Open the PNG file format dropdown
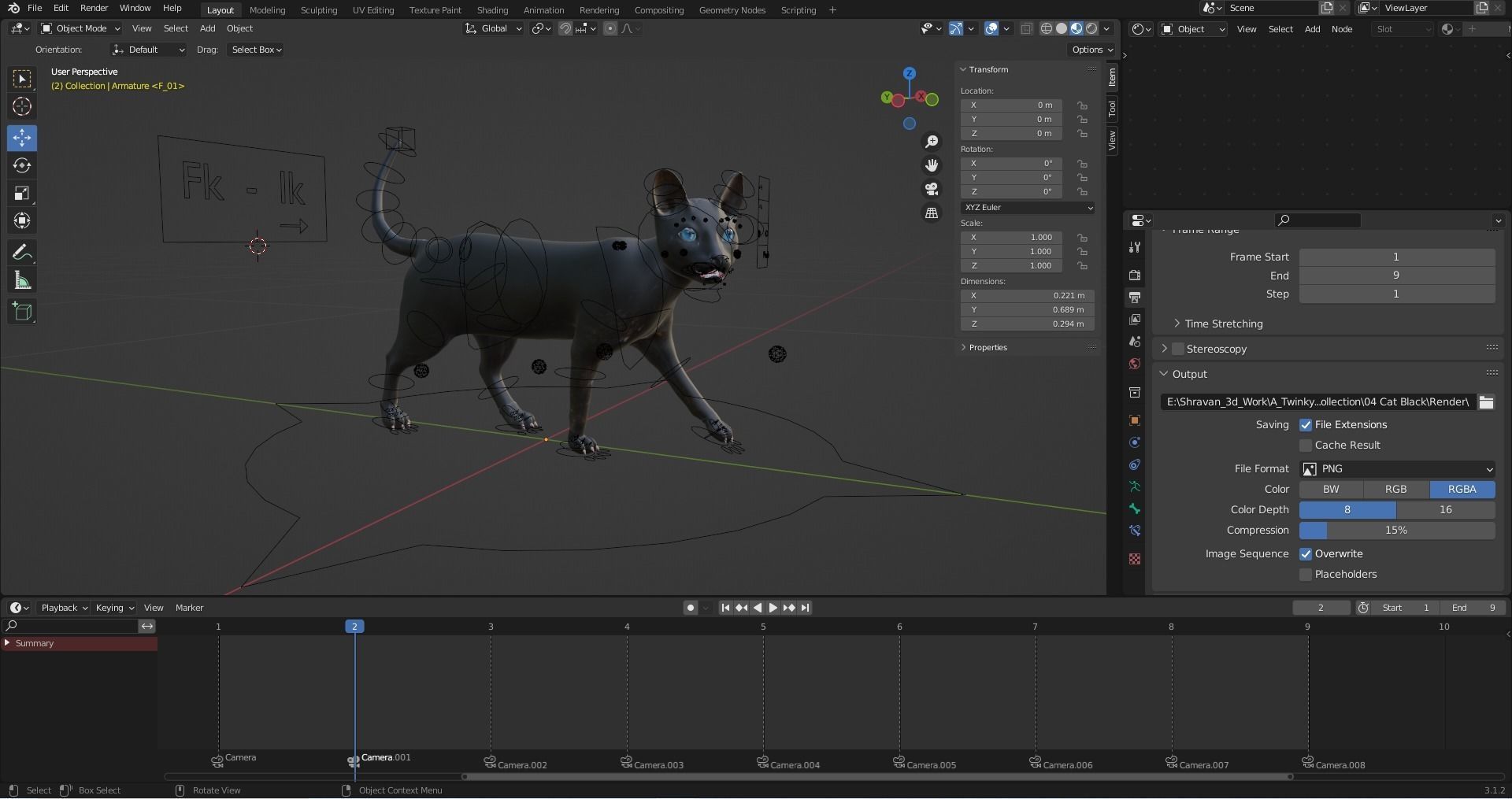1512x799 pixels. pos(1397,469)
